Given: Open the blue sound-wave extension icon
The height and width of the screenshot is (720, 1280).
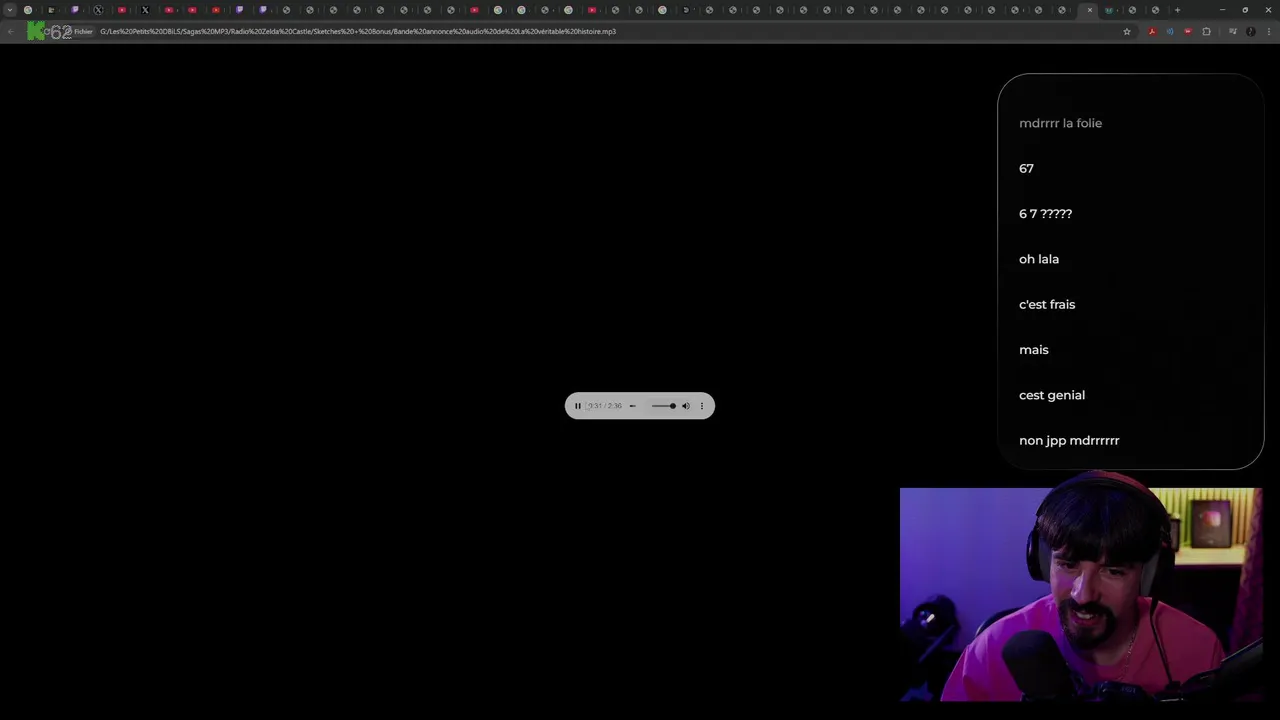Looking at the screenshot, I should pos(1170,31).
